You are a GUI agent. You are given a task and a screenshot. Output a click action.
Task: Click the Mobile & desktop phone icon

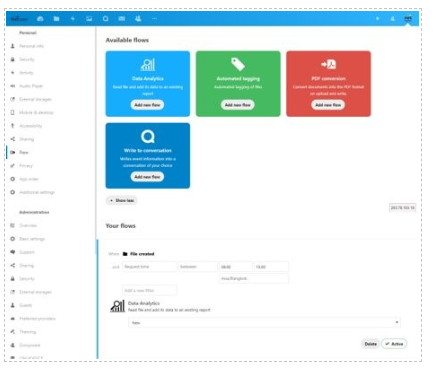(13, 112)
